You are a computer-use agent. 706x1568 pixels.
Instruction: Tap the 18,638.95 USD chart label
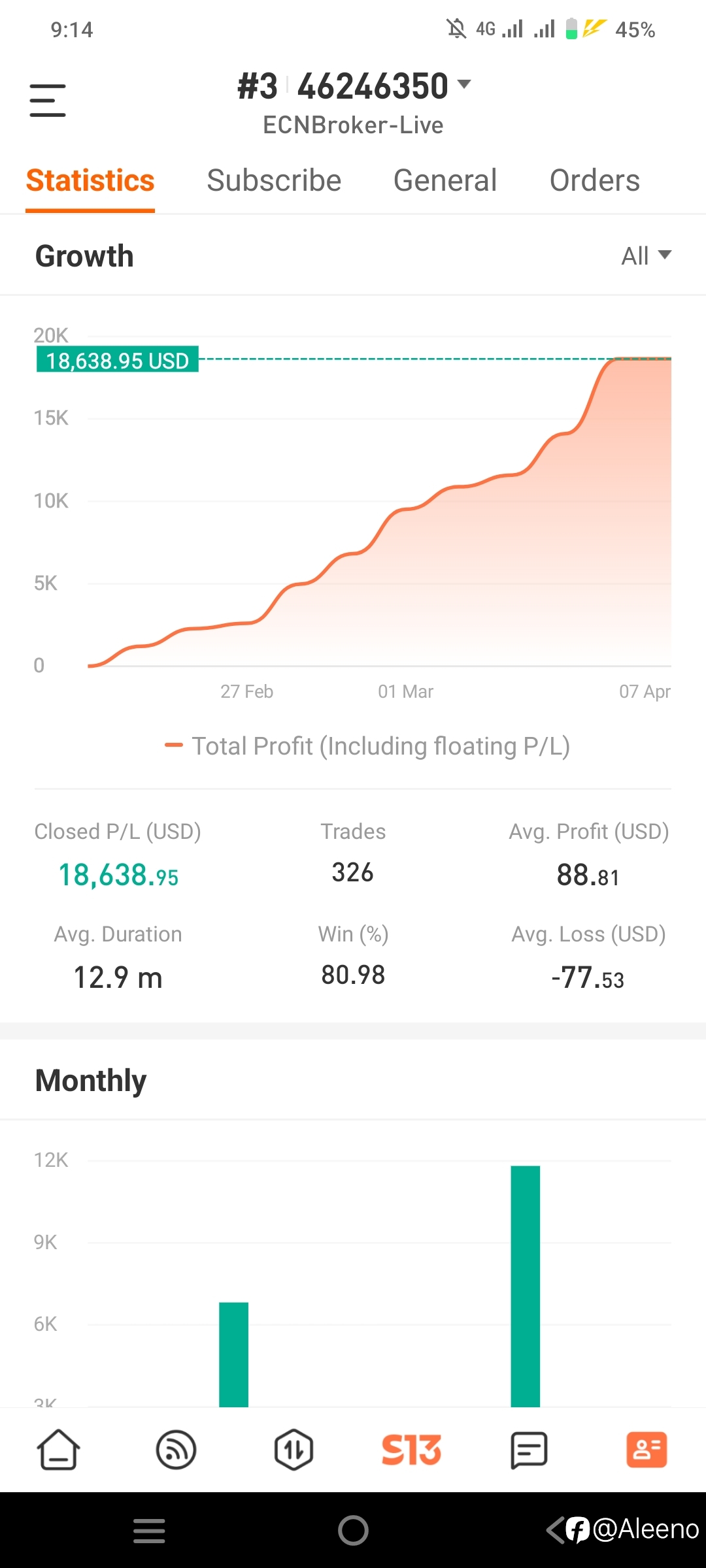click(x=118, y=360)
